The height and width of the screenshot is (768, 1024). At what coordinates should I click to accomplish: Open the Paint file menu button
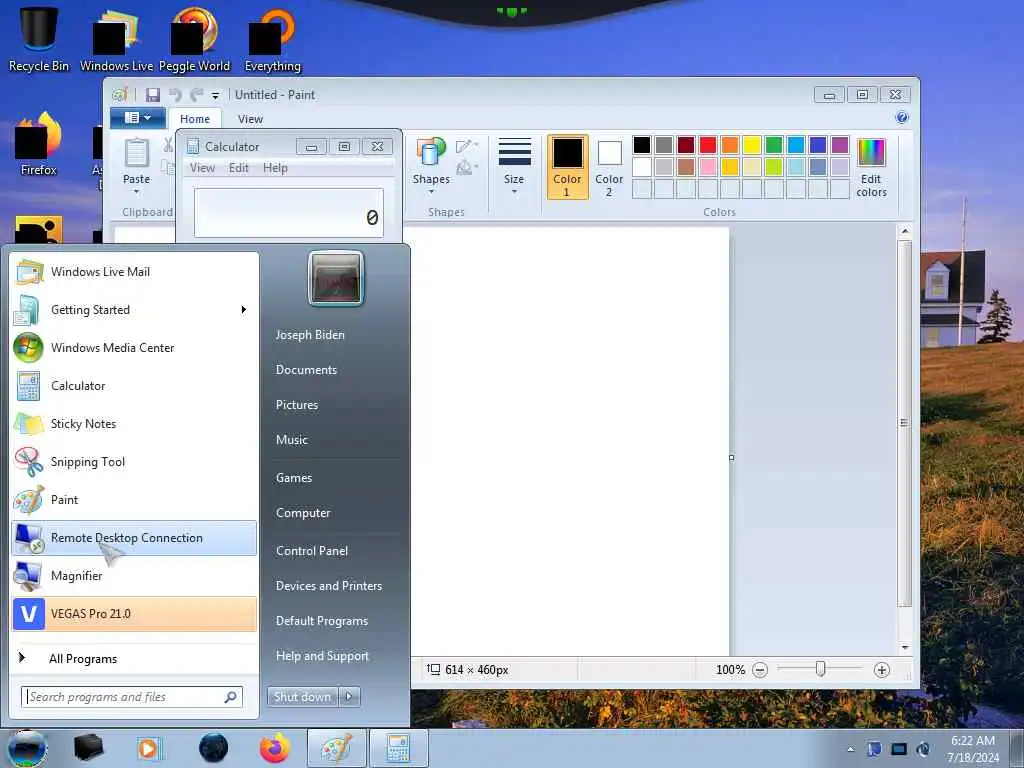coord(137,118)
